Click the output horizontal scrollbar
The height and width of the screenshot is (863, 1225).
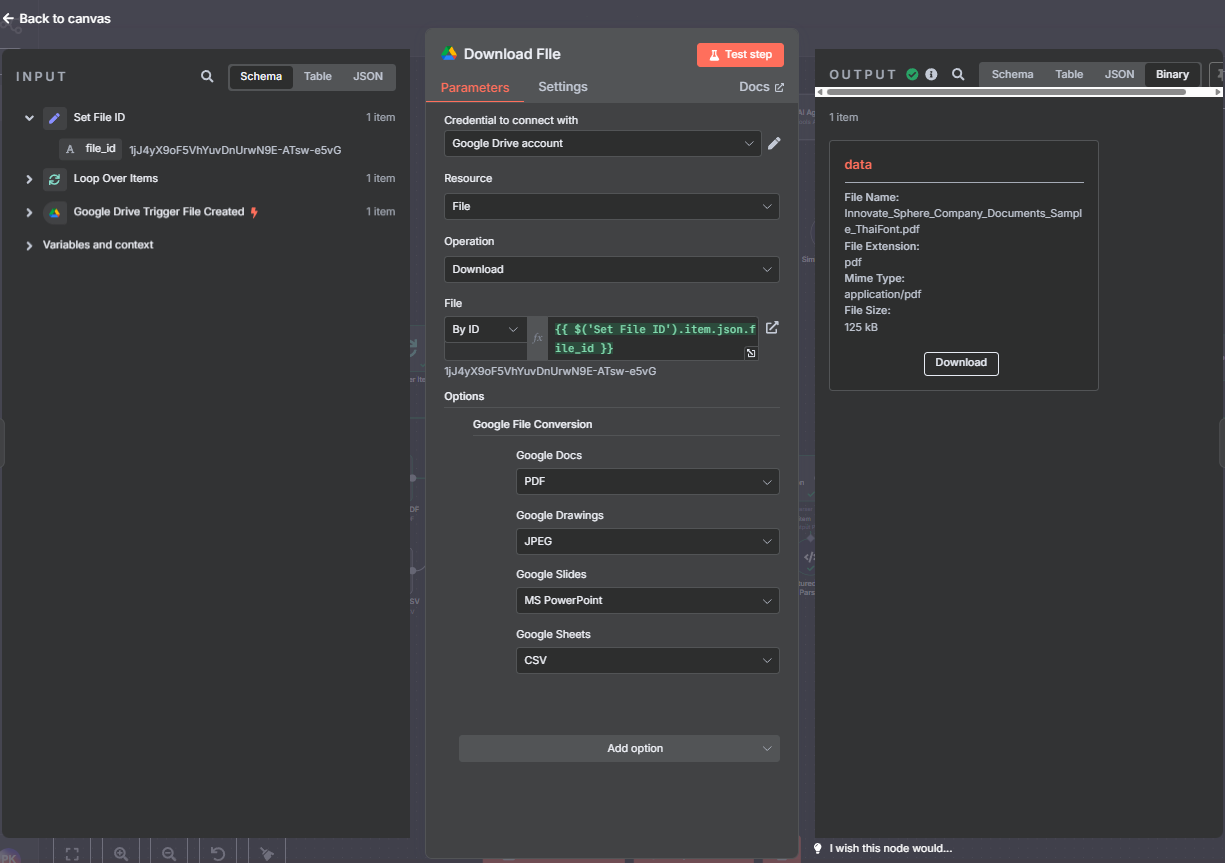pyautogui.click(x=1006, y=92)
